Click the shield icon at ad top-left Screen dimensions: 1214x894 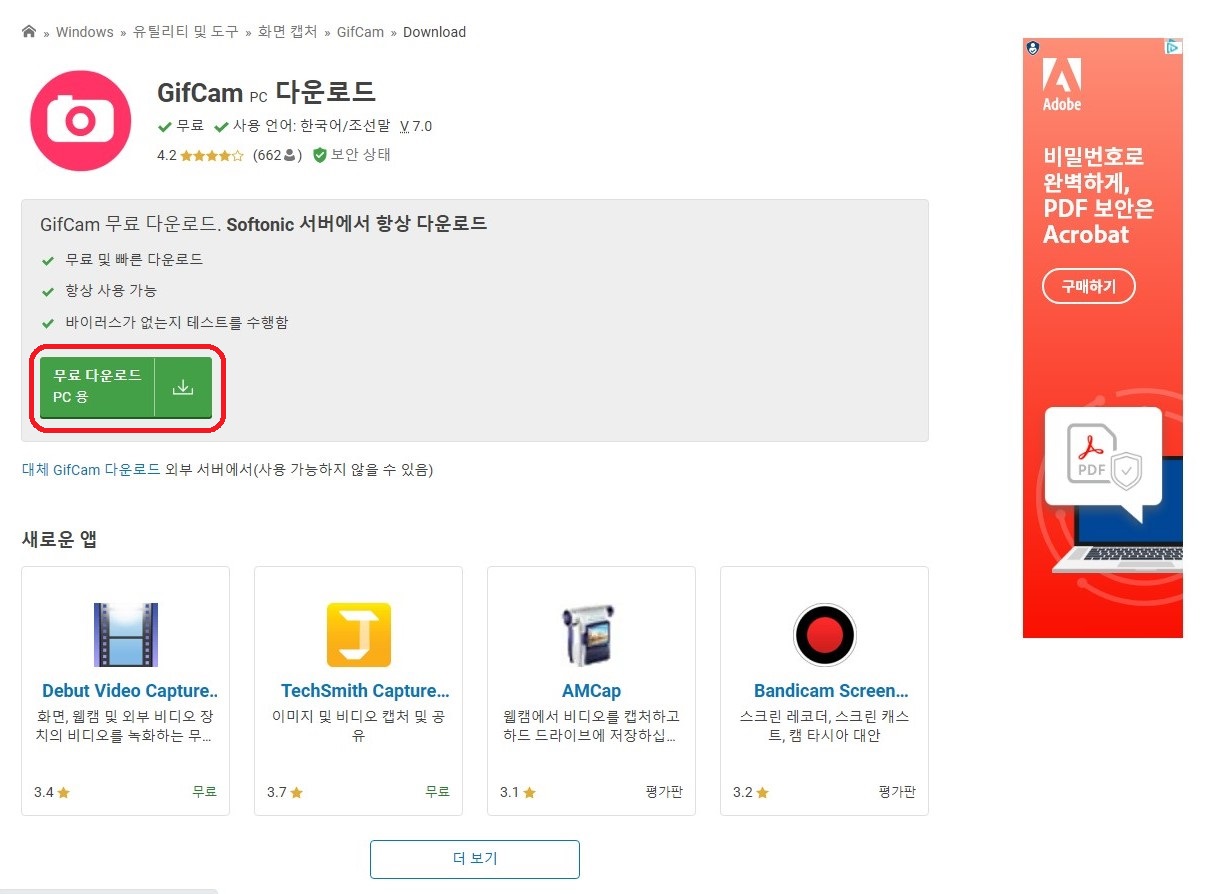click(1033, 47)
